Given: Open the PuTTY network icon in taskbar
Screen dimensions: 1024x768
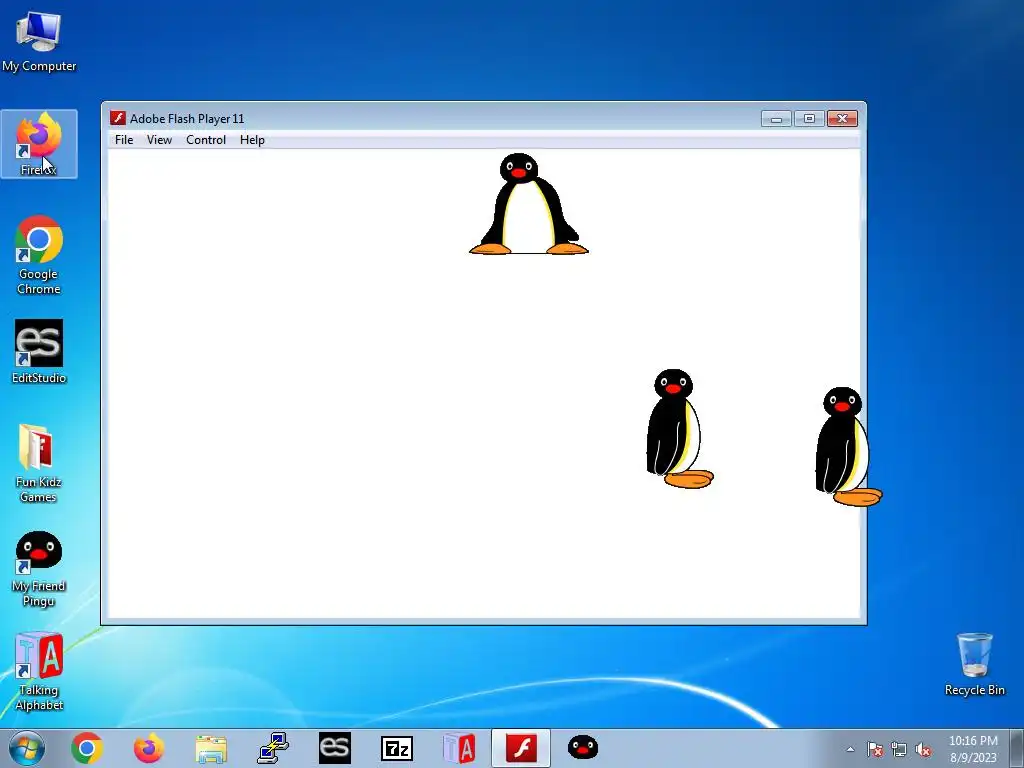Looking at the screenshot, I should tap(273, 748).
